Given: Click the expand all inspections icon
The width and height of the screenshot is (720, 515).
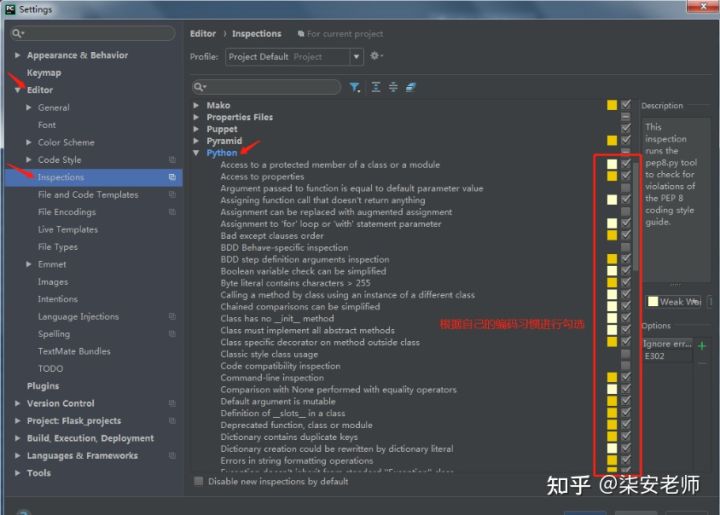Looking at the screenshot, I should click(376, 87).
